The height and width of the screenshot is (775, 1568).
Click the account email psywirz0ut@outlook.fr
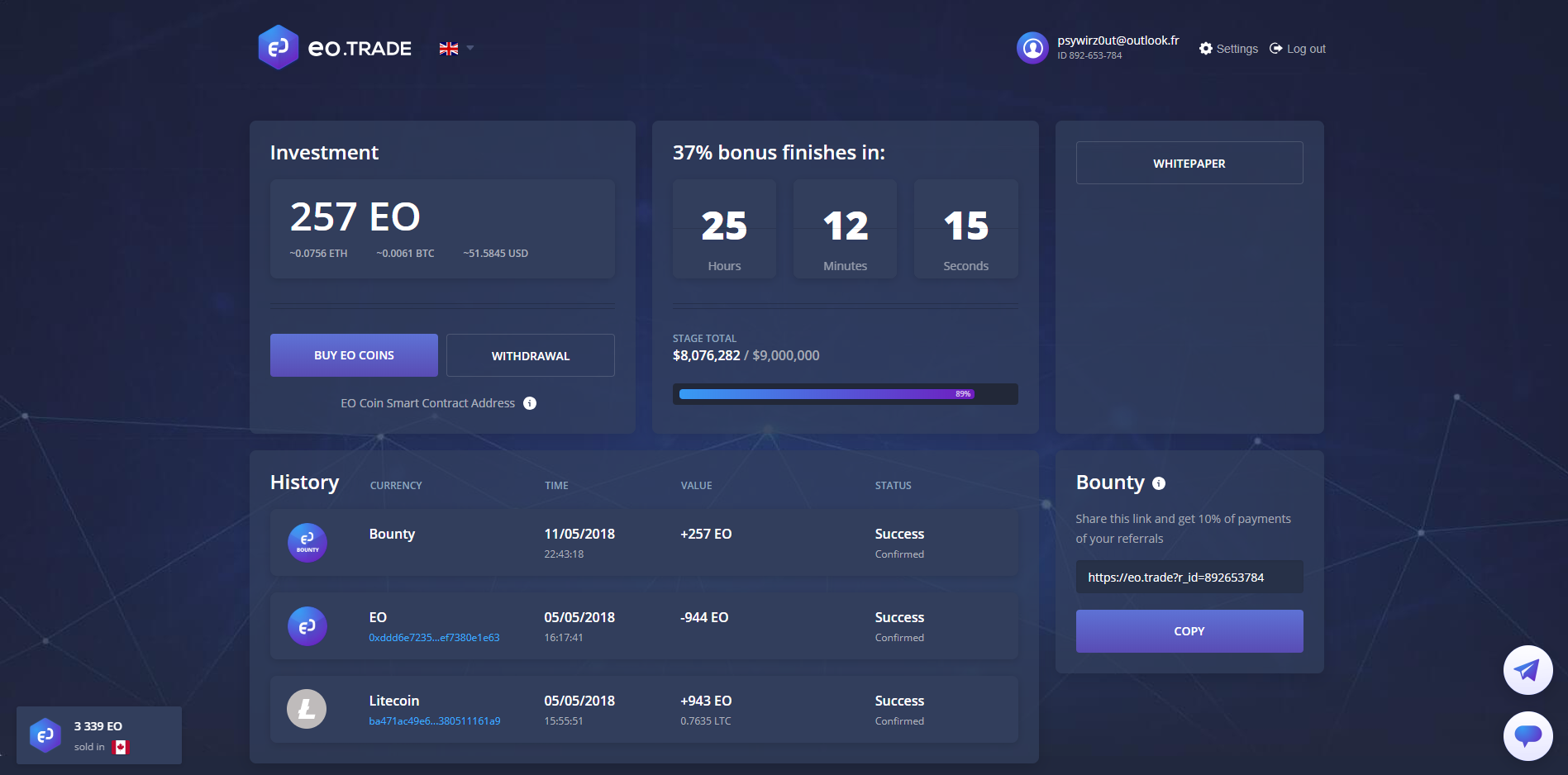pos(1118,40)
